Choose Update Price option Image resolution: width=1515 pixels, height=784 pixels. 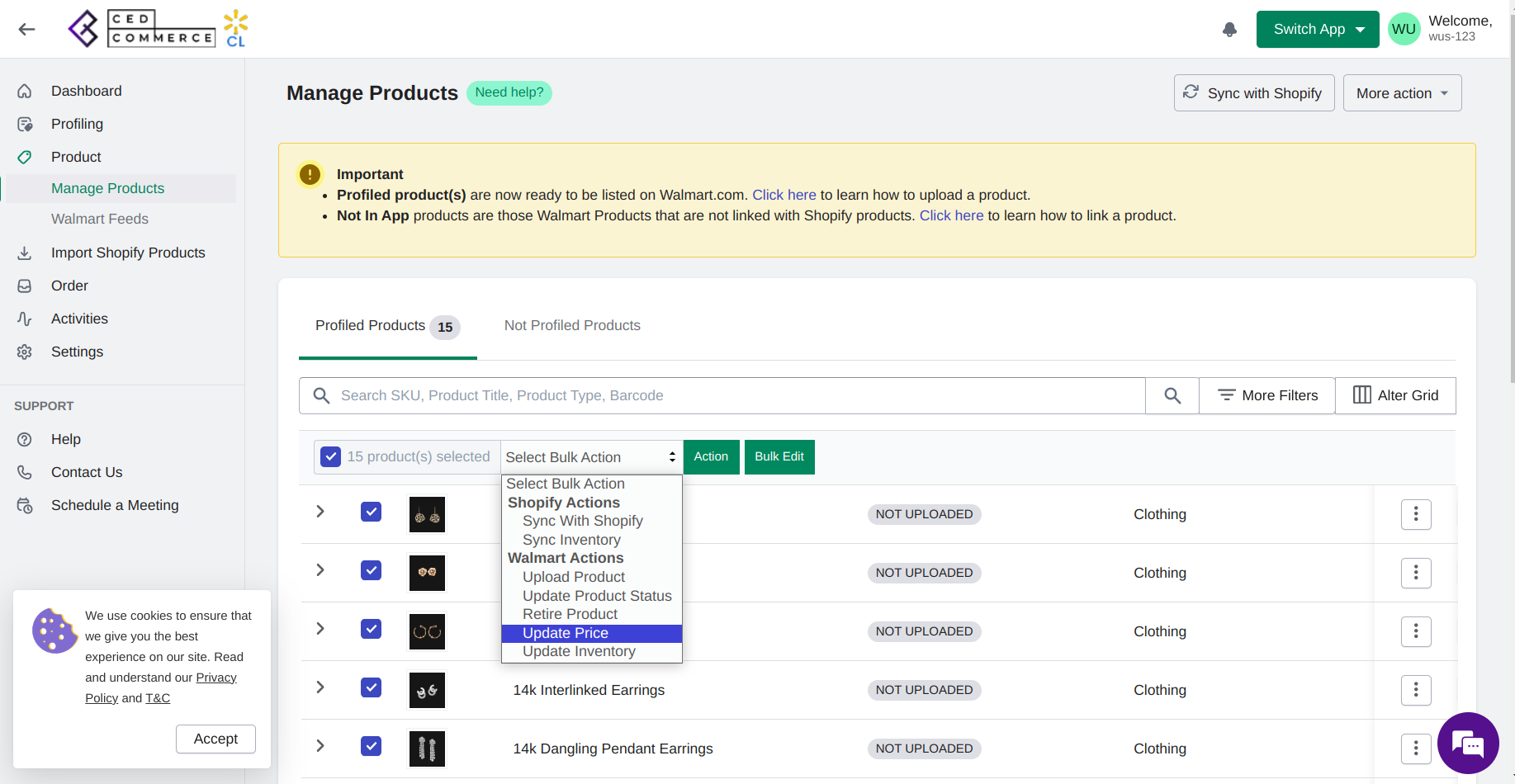point(591,633)
